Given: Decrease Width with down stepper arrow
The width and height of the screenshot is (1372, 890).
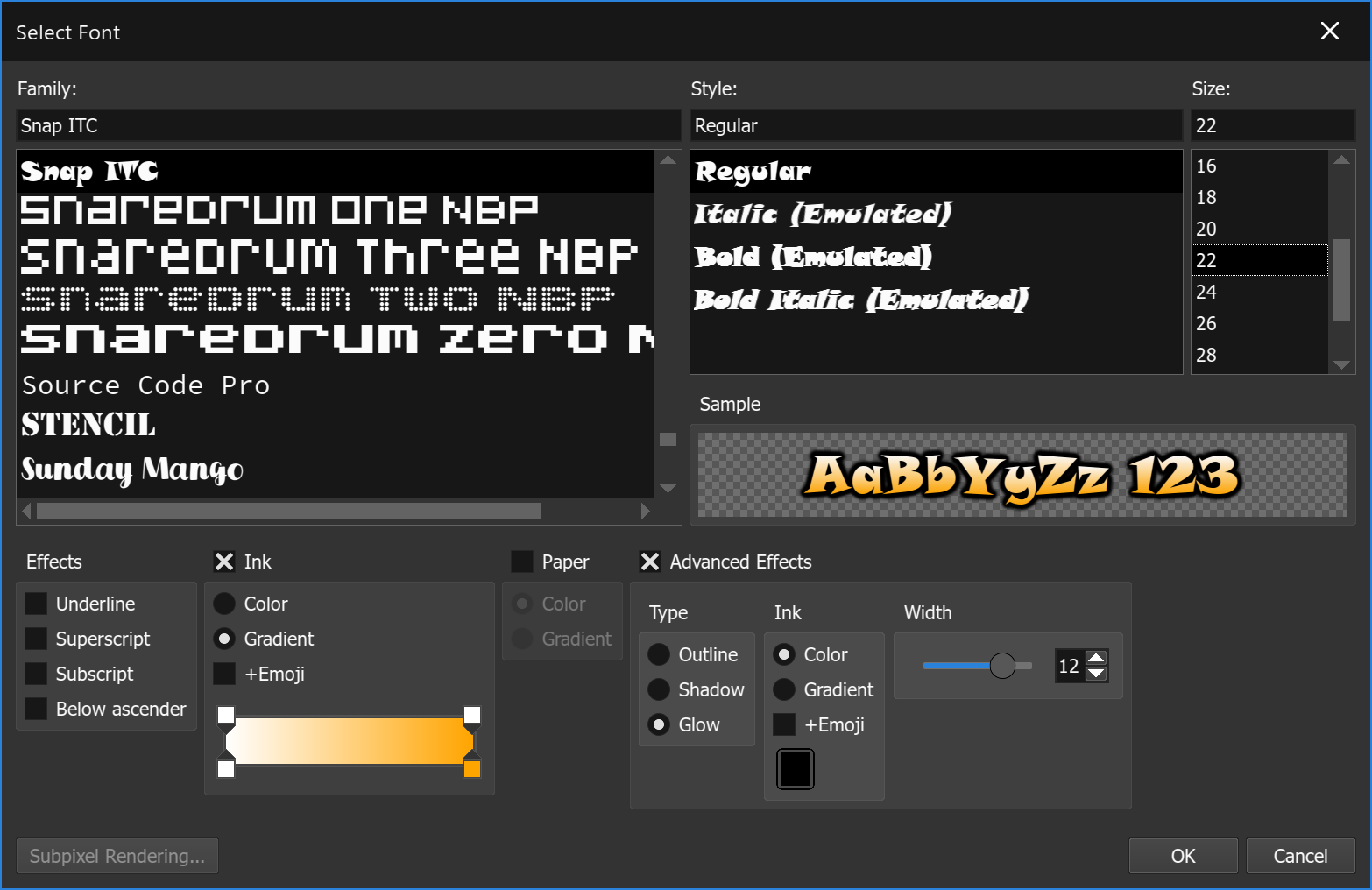Looking at the screenshot, I should (1096, 674).
